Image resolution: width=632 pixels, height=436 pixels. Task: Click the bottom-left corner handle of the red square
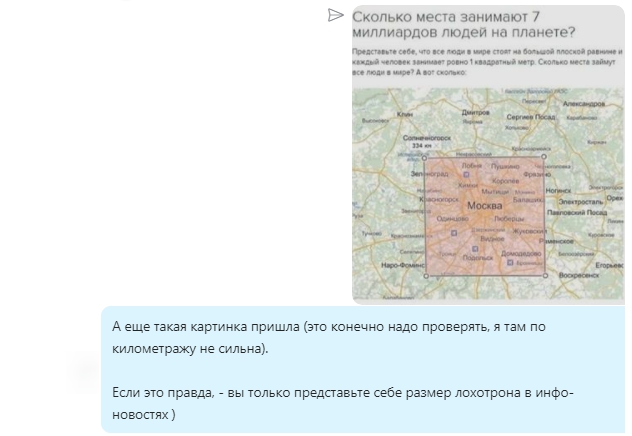[x=427, y=275]
